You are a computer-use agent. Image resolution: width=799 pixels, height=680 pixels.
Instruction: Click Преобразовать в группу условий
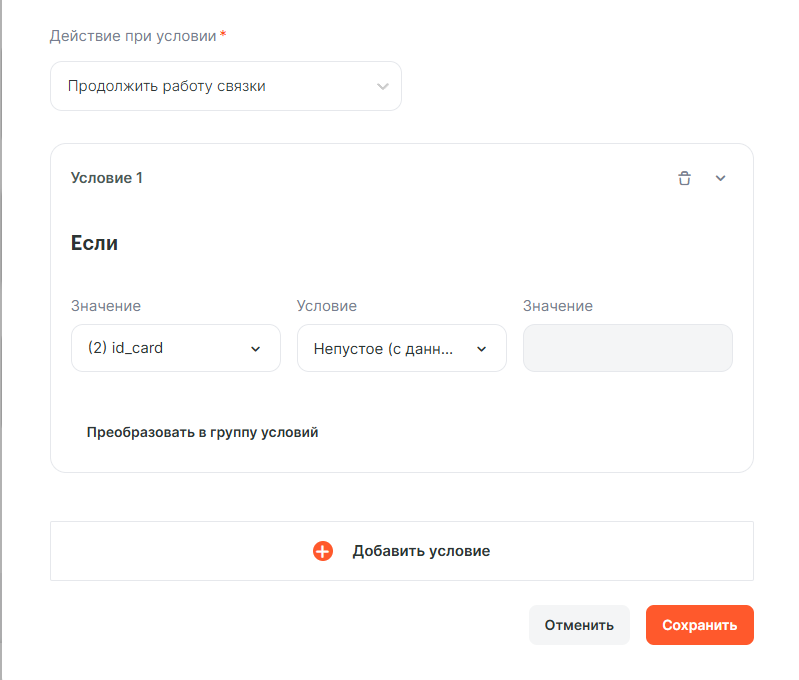[202, 433]
